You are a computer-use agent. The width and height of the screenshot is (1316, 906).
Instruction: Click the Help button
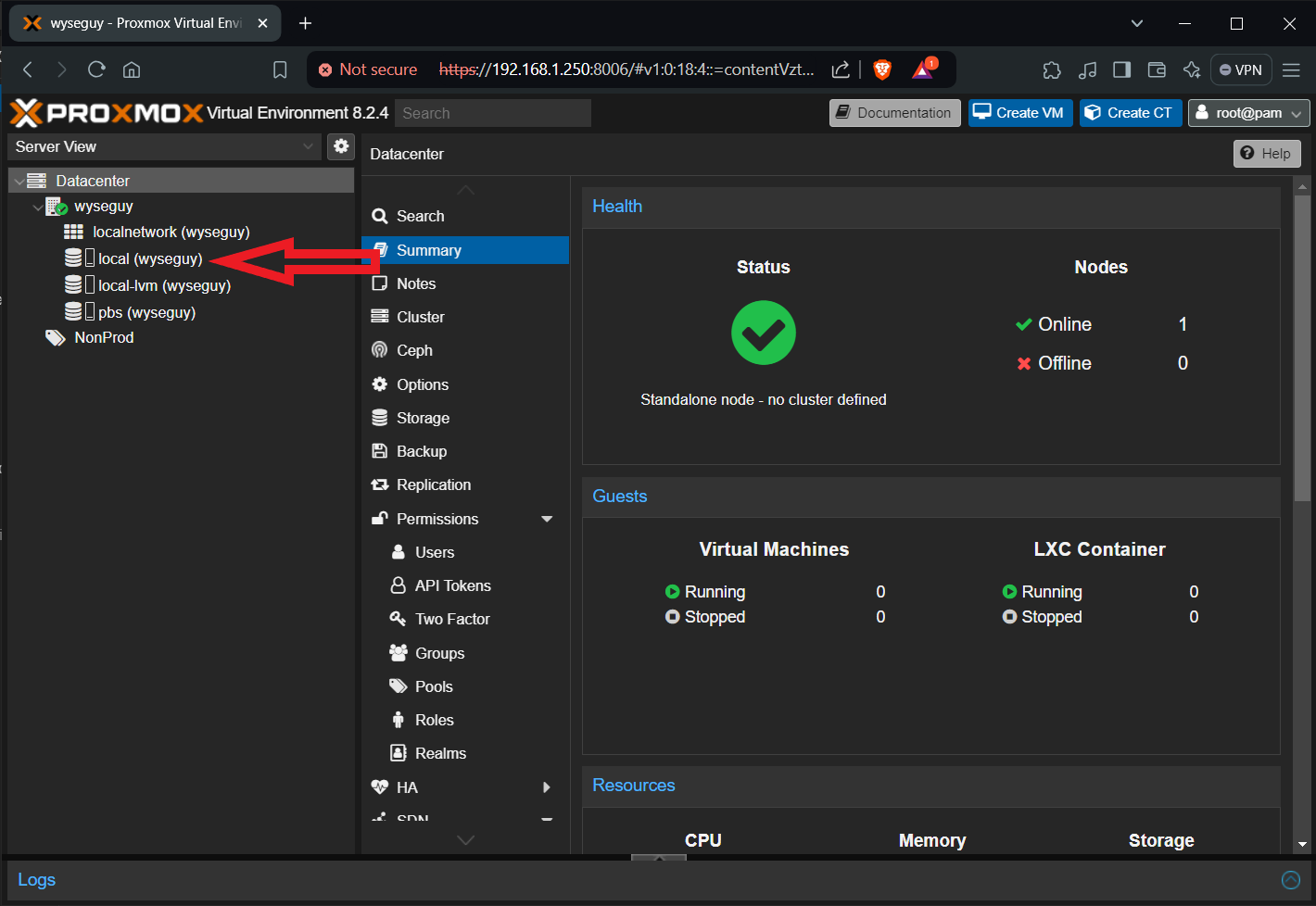click(1267, 154)
